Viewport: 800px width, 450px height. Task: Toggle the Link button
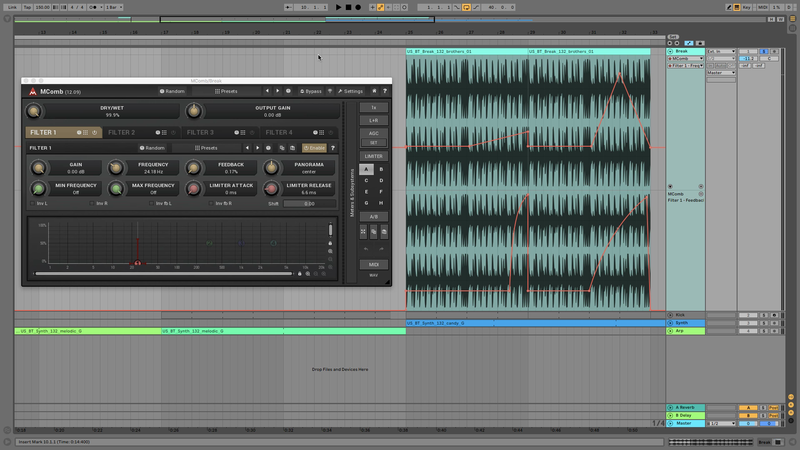pos(12,7)
